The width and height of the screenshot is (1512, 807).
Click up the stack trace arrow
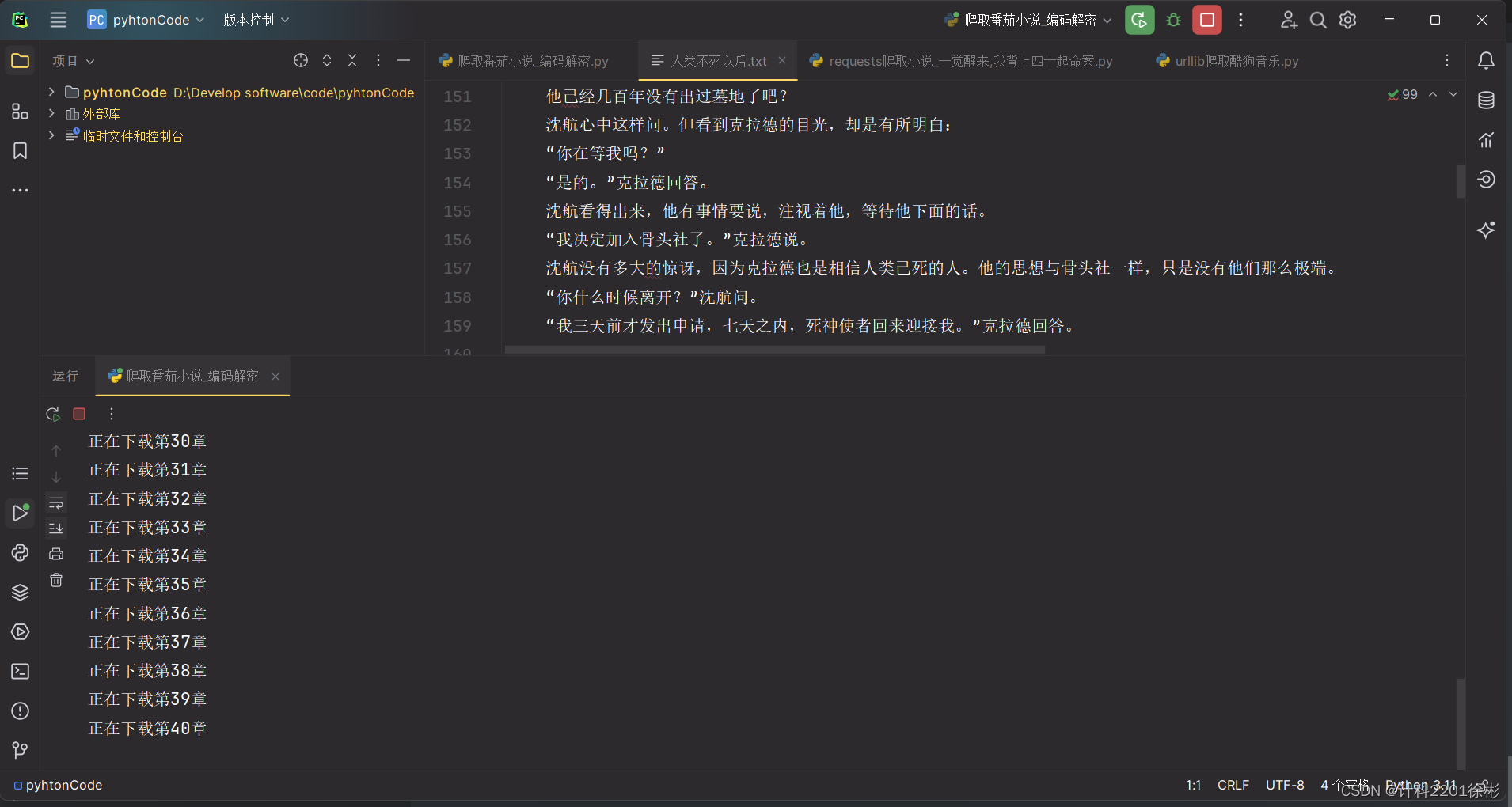click(56, 450)
